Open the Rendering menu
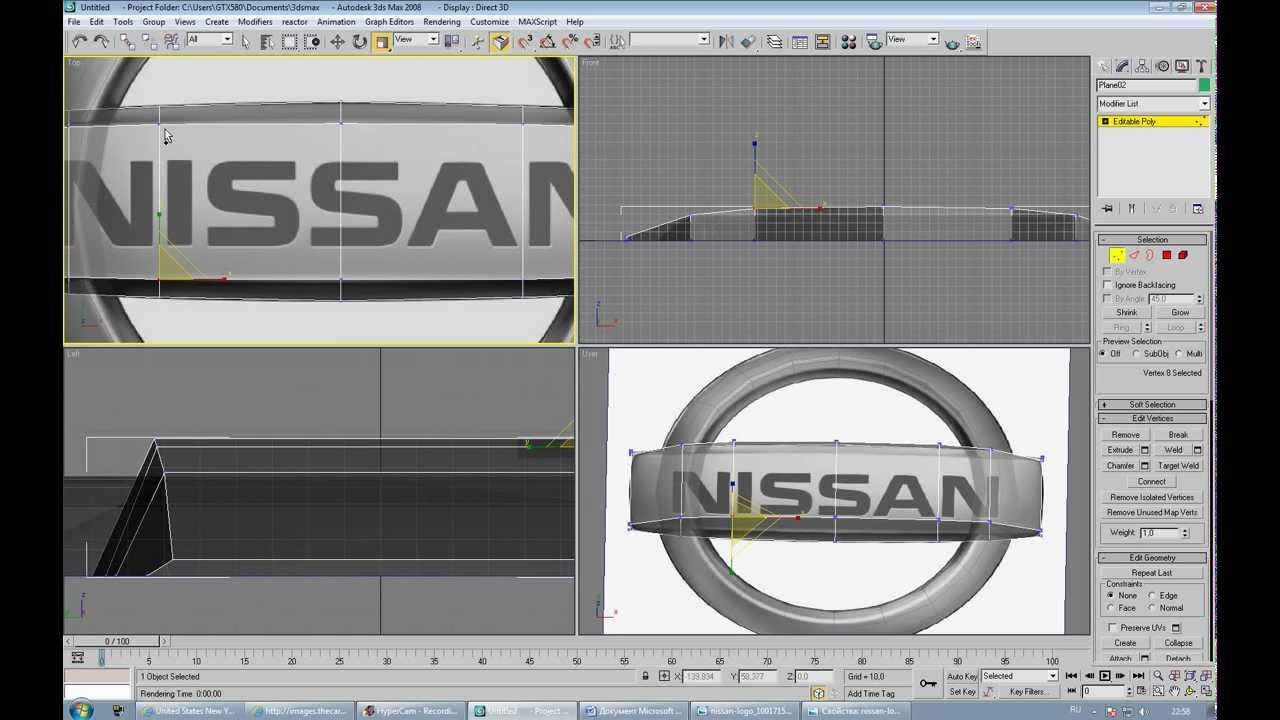1280x720 pixels. click(x=442, y=22)
